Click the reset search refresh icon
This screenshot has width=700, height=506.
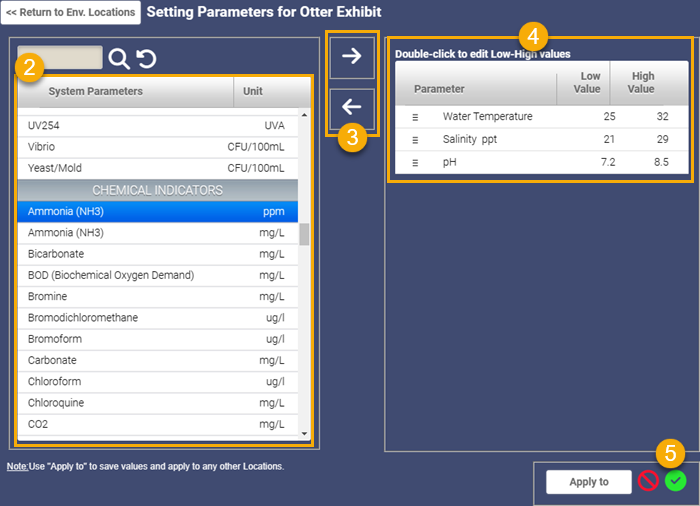click(x=146, y=59)
